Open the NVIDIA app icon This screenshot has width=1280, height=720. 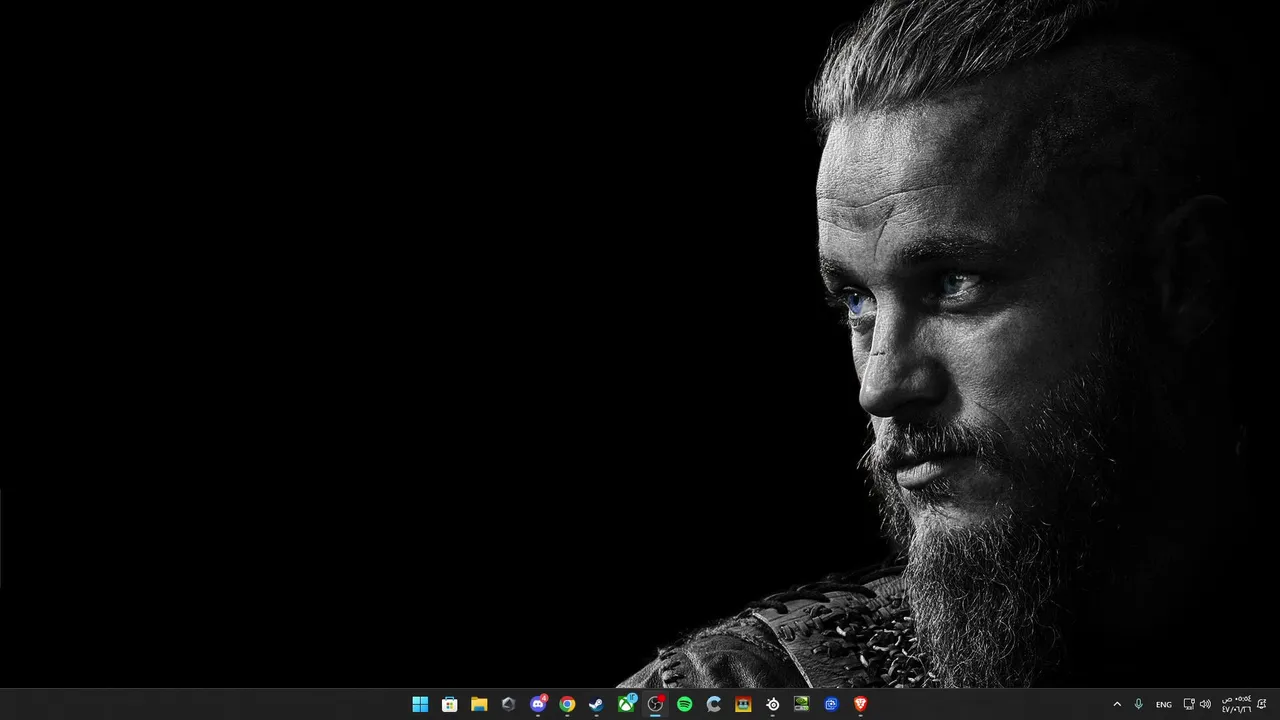801,704
